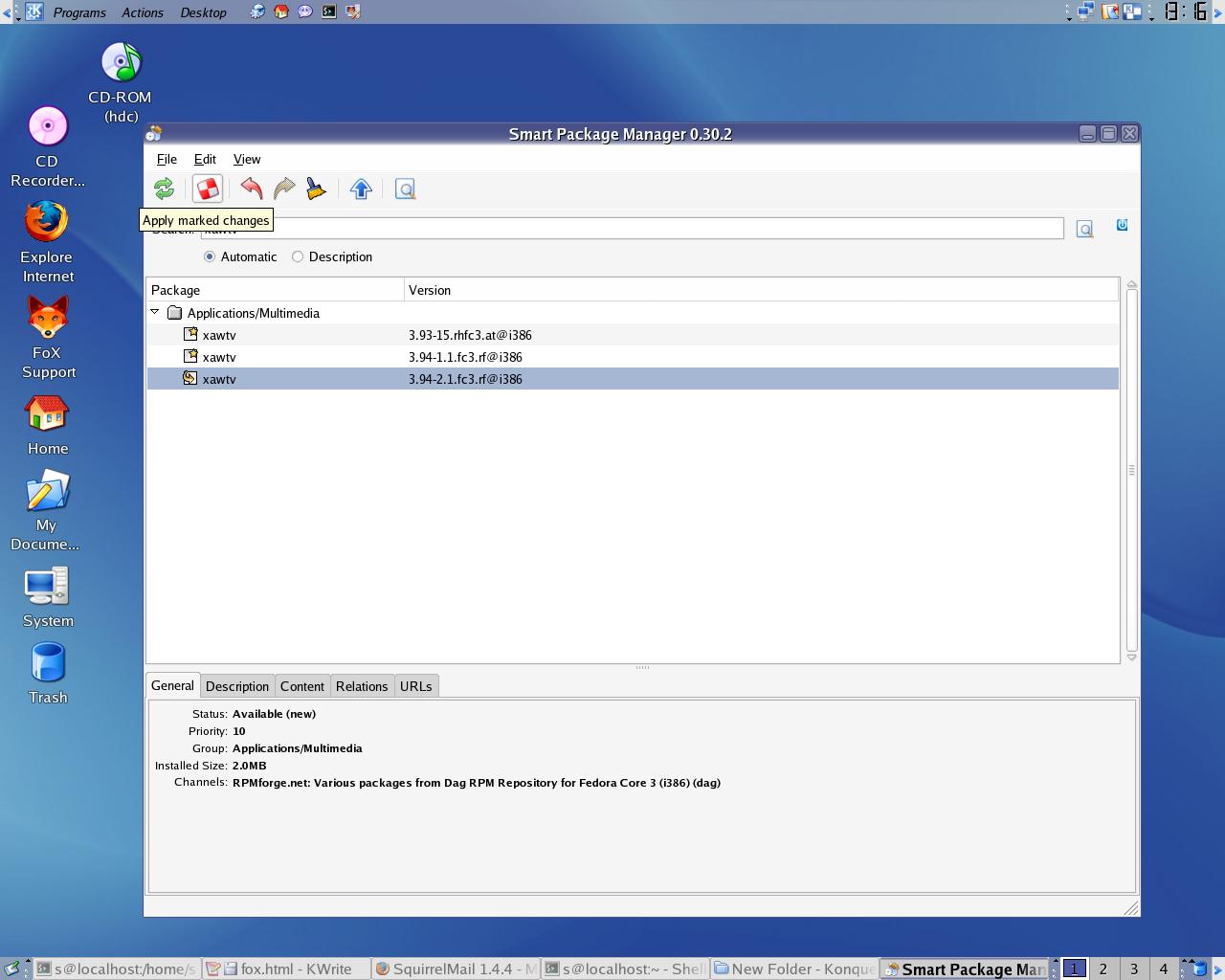This screenshot has width=1225, height=980.
Task: Sort by the Package column header
Action: click(x=276, y=290)
